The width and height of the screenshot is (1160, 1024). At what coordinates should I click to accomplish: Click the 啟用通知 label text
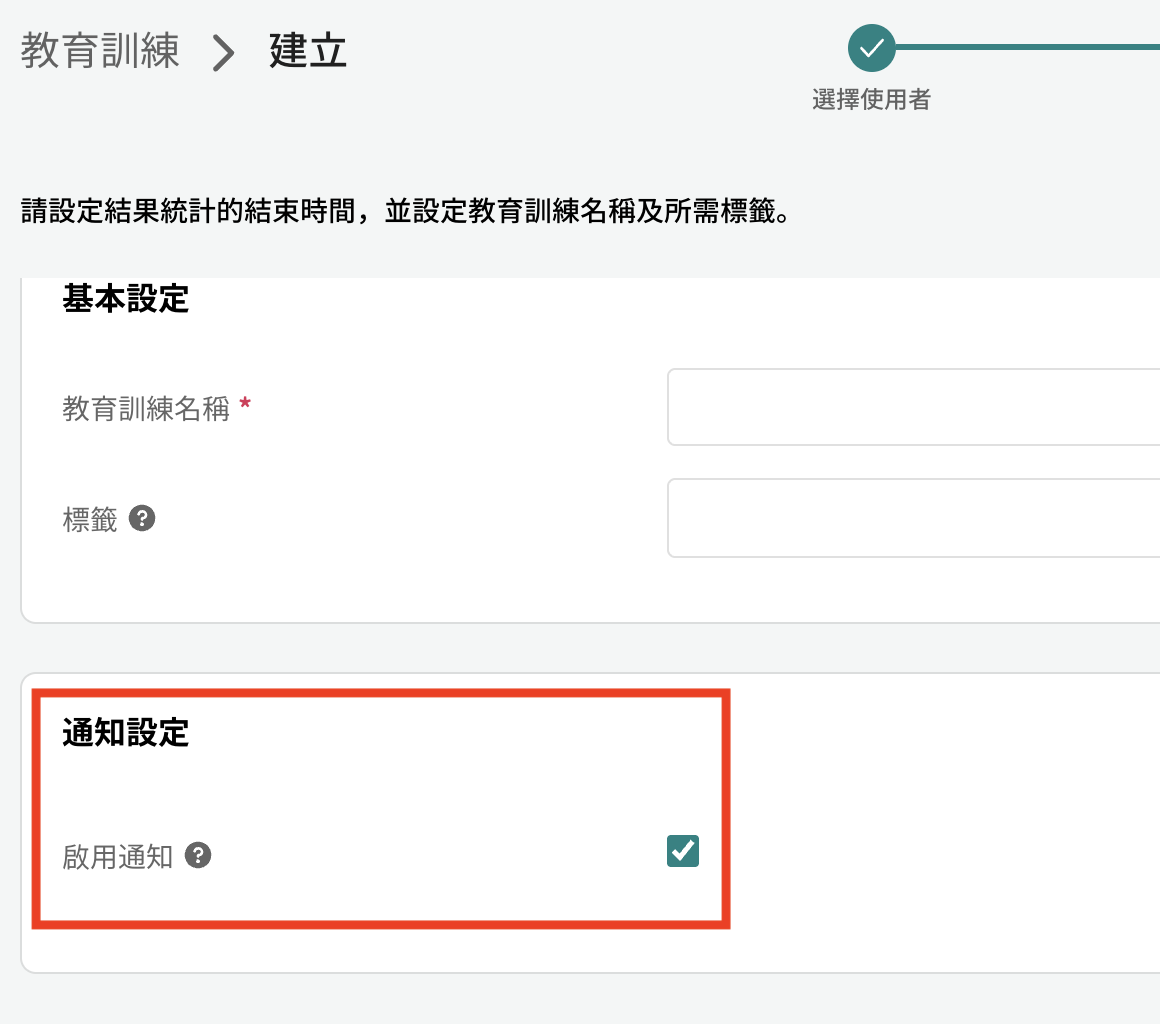click(118, 857)
